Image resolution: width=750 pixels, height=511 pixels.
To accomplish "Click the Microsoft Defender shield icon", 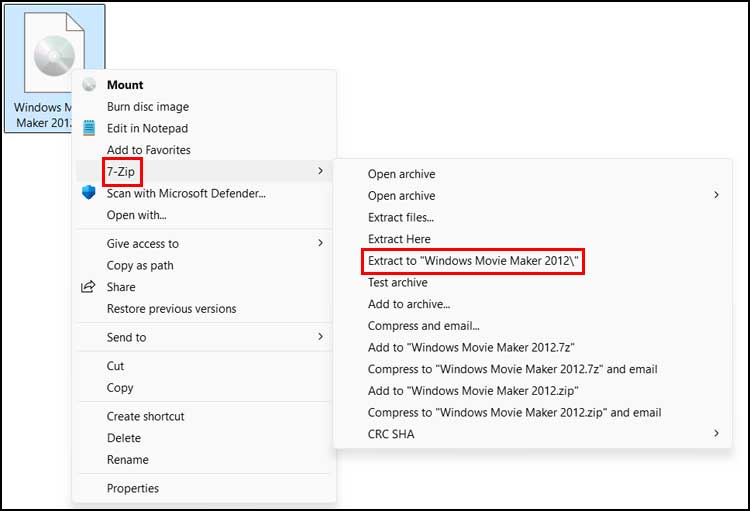I will (x=89, y=193).
